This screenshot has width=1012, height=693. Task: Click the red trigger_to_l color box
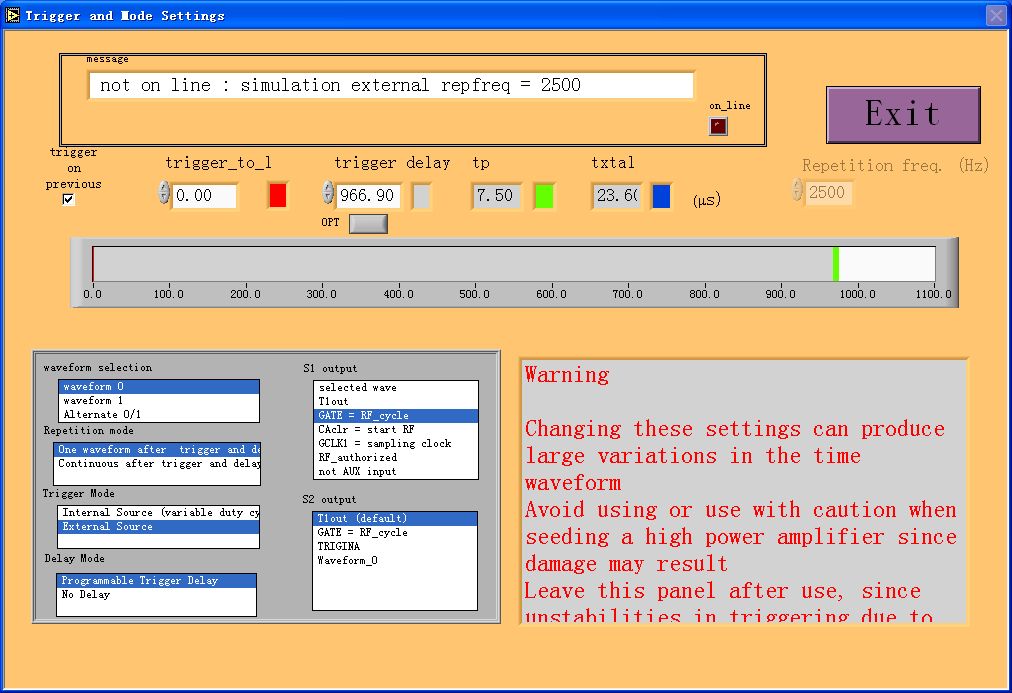278,195
